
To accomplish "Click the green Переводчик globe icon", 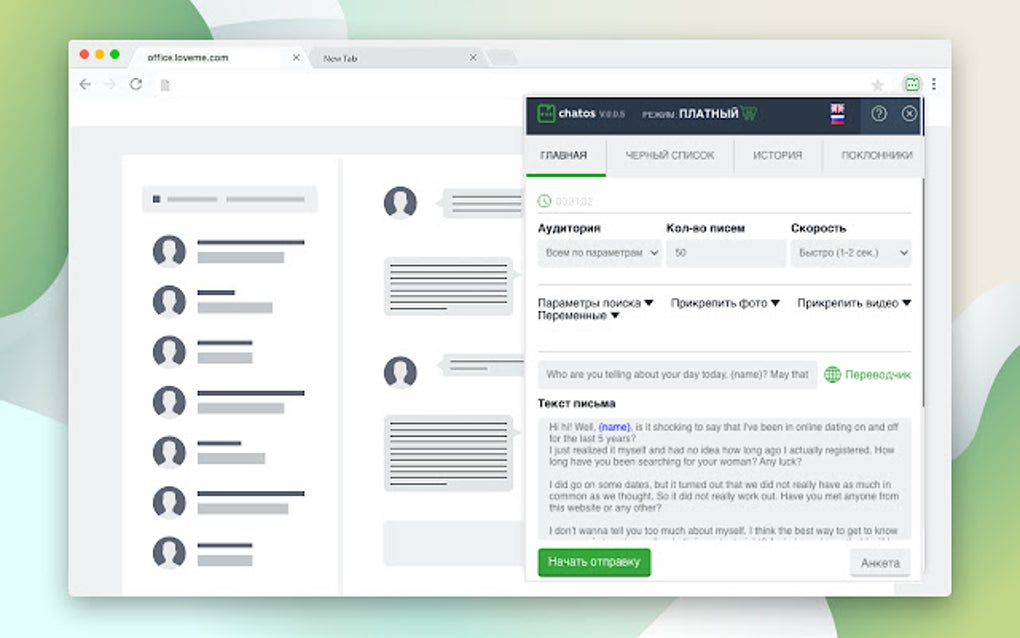I will click(x=833, y=374).
